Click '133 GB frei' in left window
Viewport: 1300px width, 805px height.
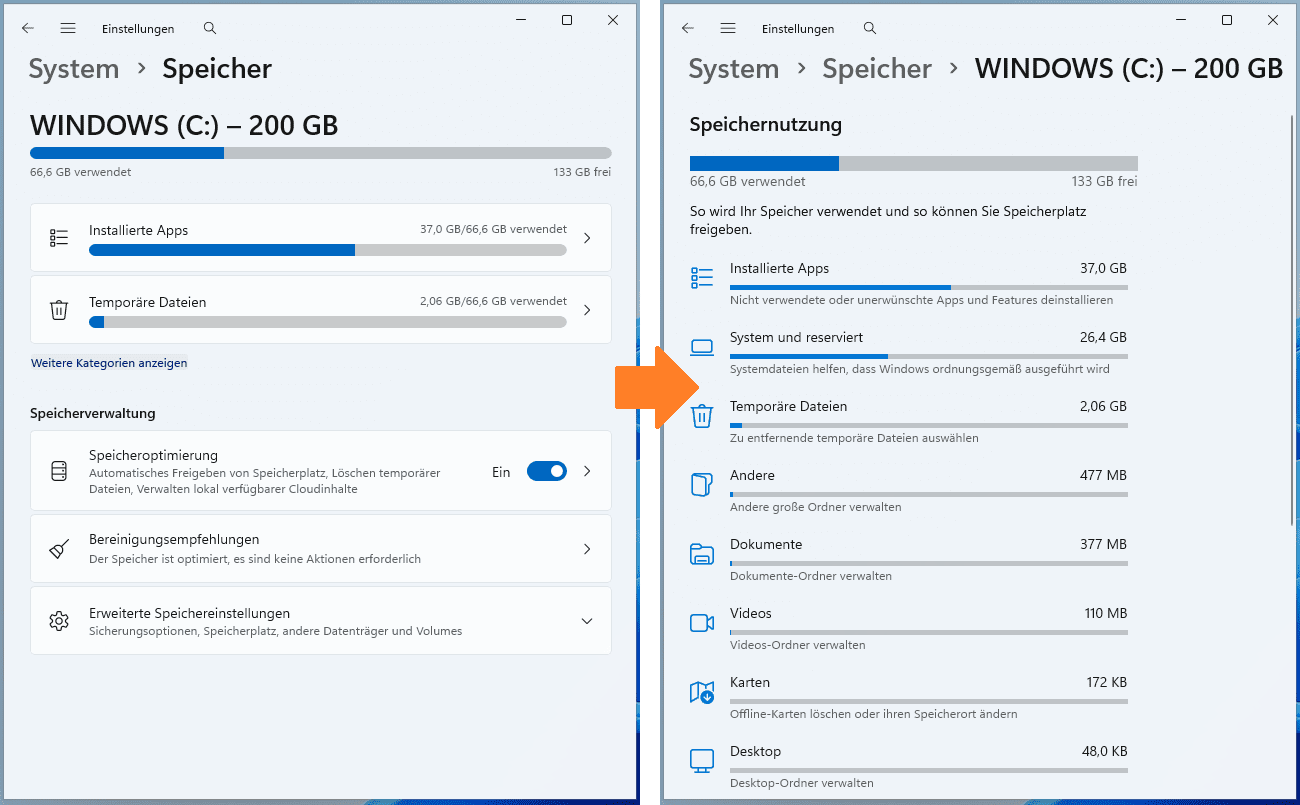pos(582,172)
